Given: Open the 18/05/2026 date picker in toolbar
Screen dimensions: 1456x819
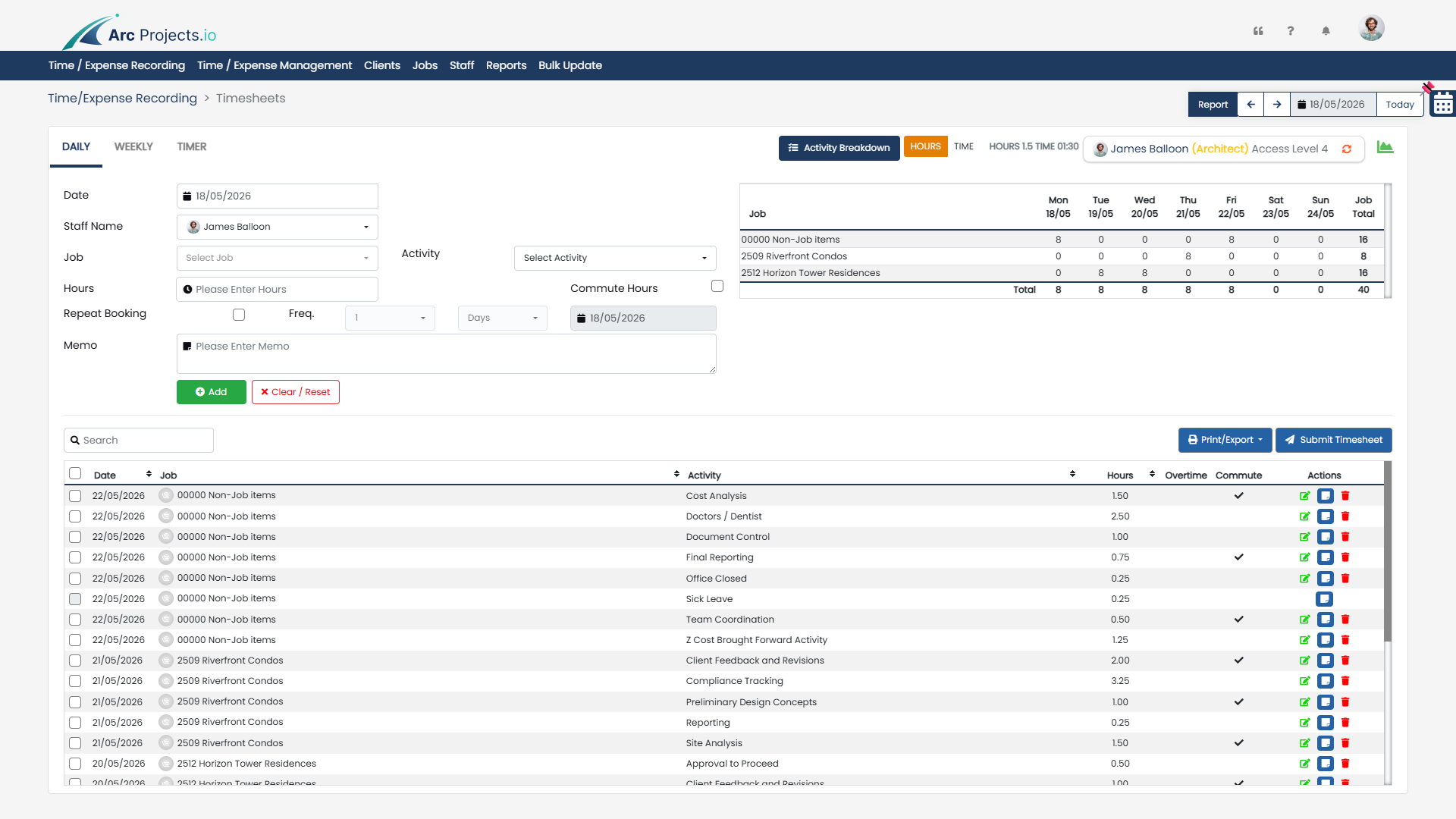Looking at the screenshot, I should pos(1332,105).
